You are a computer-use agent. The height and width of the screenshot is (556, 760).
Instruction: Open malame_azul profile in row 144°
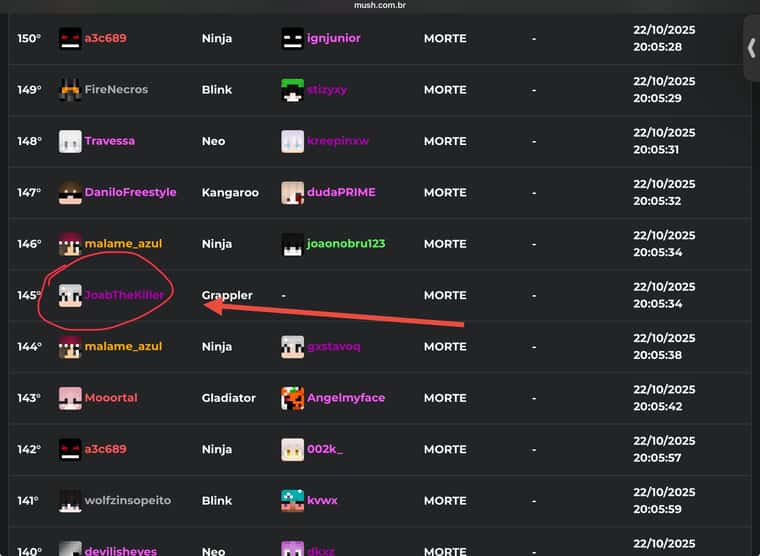(x=124, y=347)
